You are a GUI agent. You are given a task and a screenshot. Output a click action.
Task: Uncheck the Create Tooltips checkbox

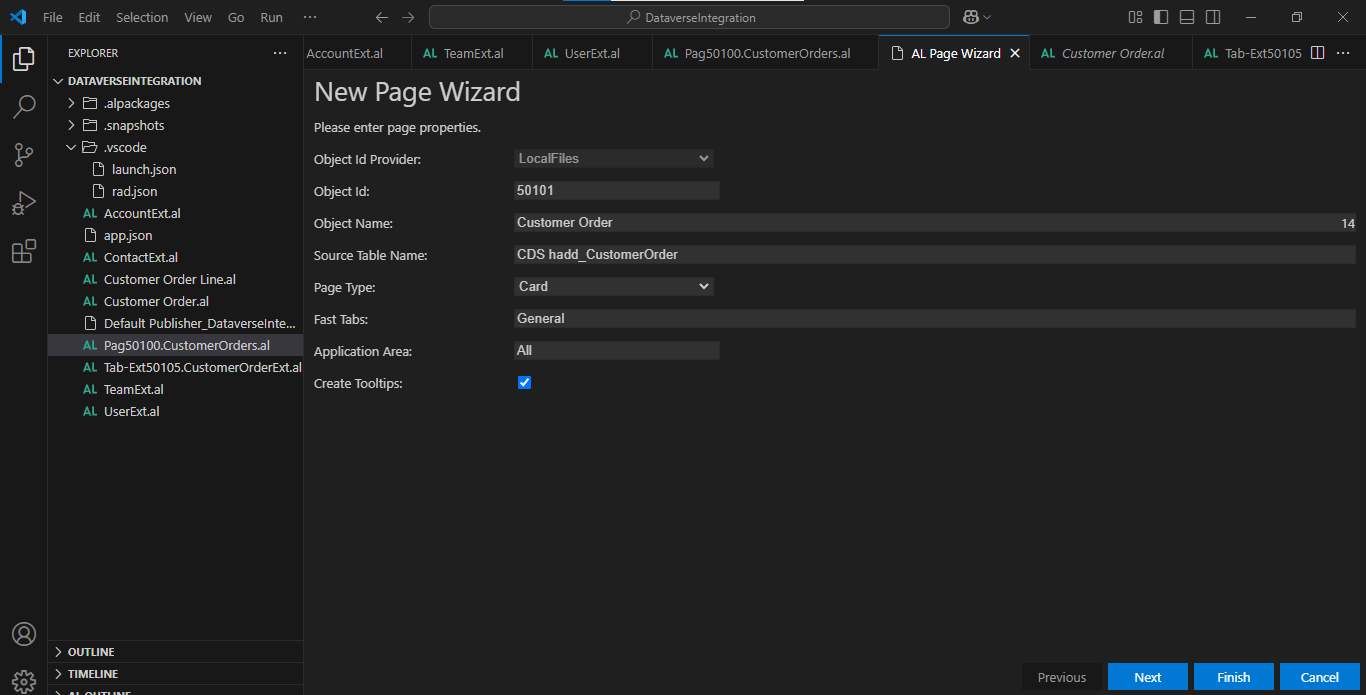[x=524, y=383]
